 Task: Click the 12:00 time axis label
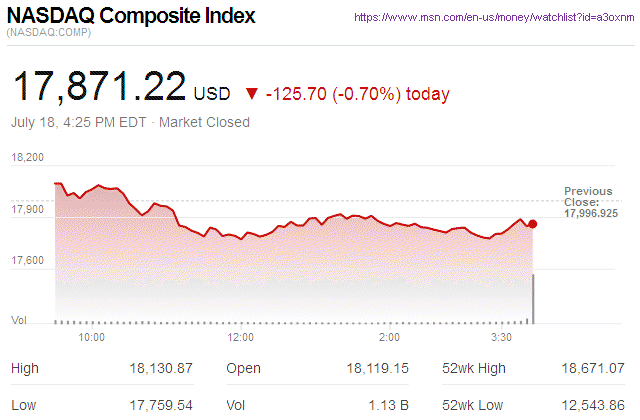(x=240, y=338)
